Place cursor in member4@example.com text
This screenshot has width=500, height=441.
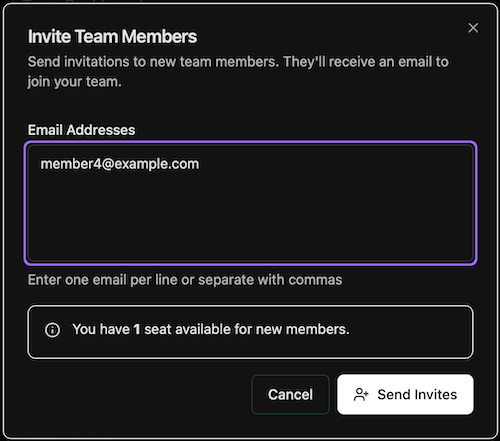tap(120, 164)
